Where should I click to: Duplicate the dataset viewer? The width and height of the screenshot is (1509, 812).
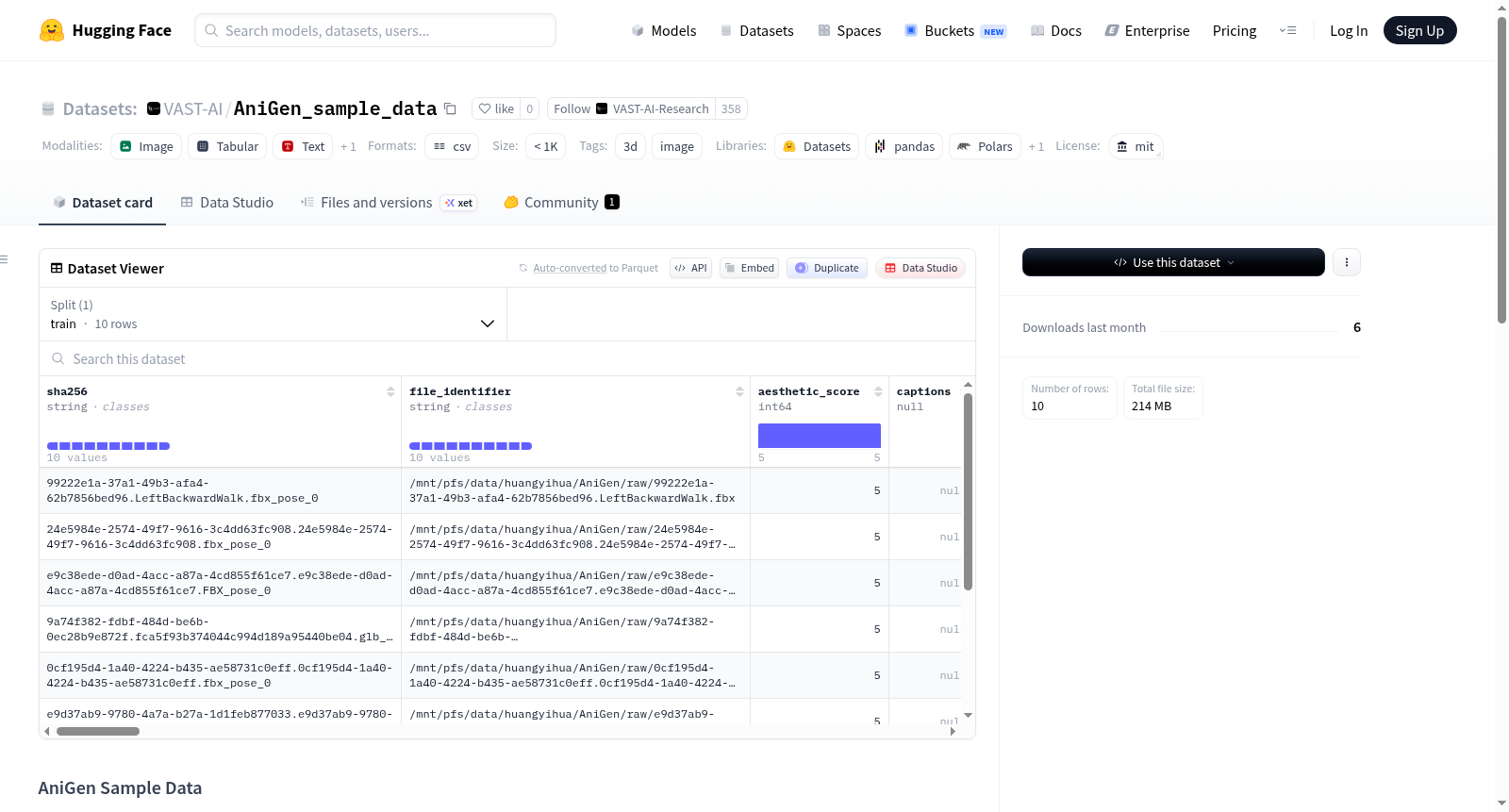827,269
